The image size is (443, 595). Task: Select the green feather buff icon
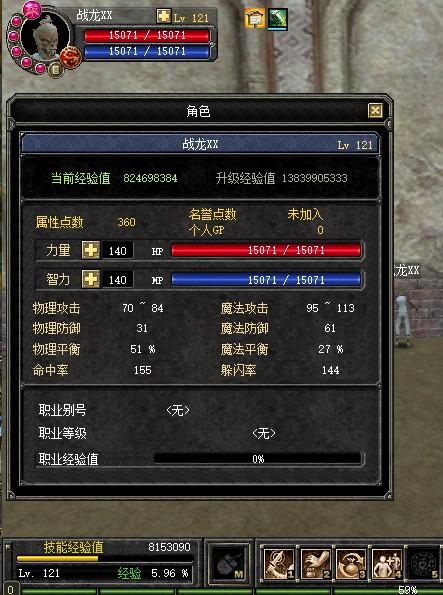click(277, 19)
